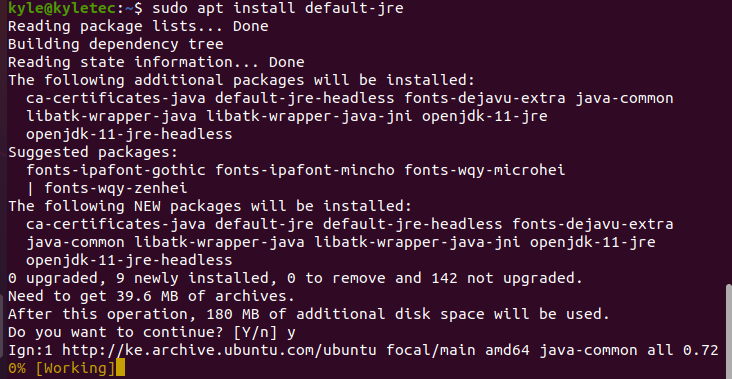Click the 'Suggested packages:' heading
The height and width of the screenshot is (379, 732).
tap(93, 152)
